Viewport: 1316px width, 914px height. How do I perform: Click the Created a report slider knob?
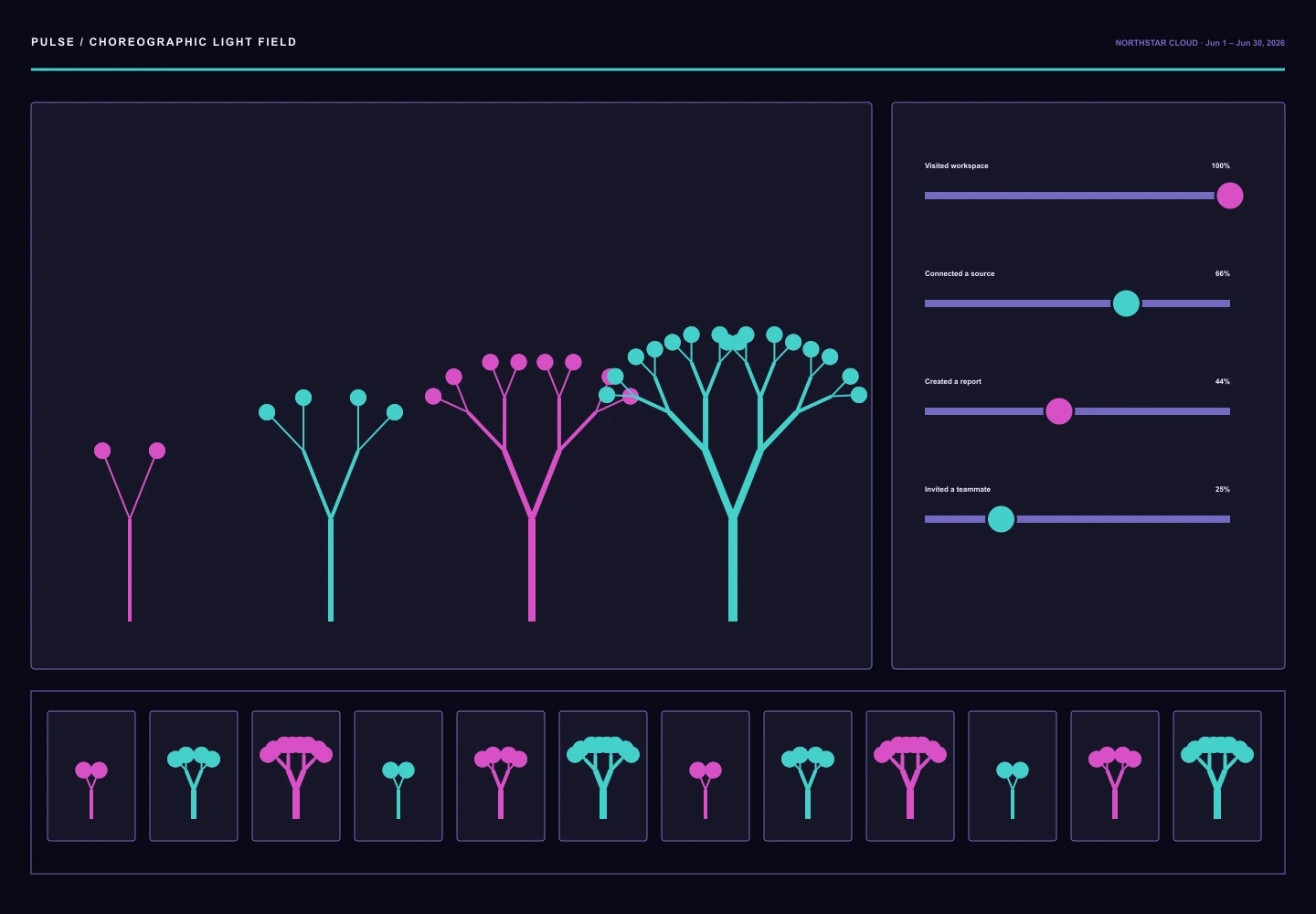click(x=1058, y=411)
